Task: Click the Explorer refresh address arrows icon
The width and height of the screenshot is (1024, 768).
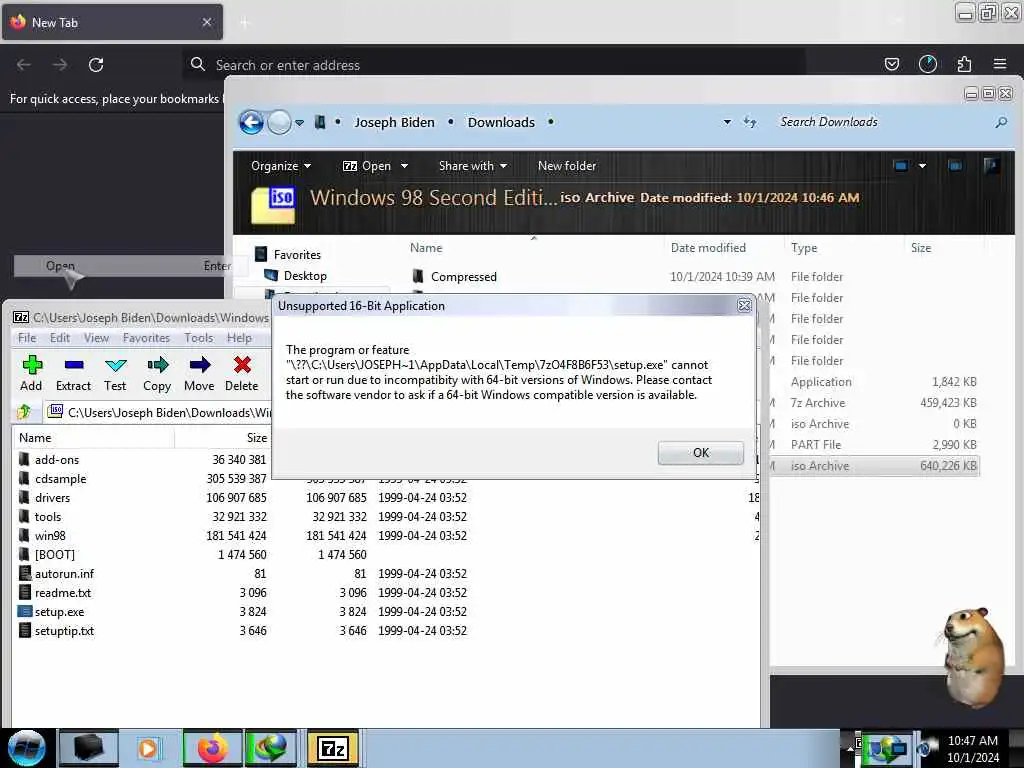Action: pos(750,122)
